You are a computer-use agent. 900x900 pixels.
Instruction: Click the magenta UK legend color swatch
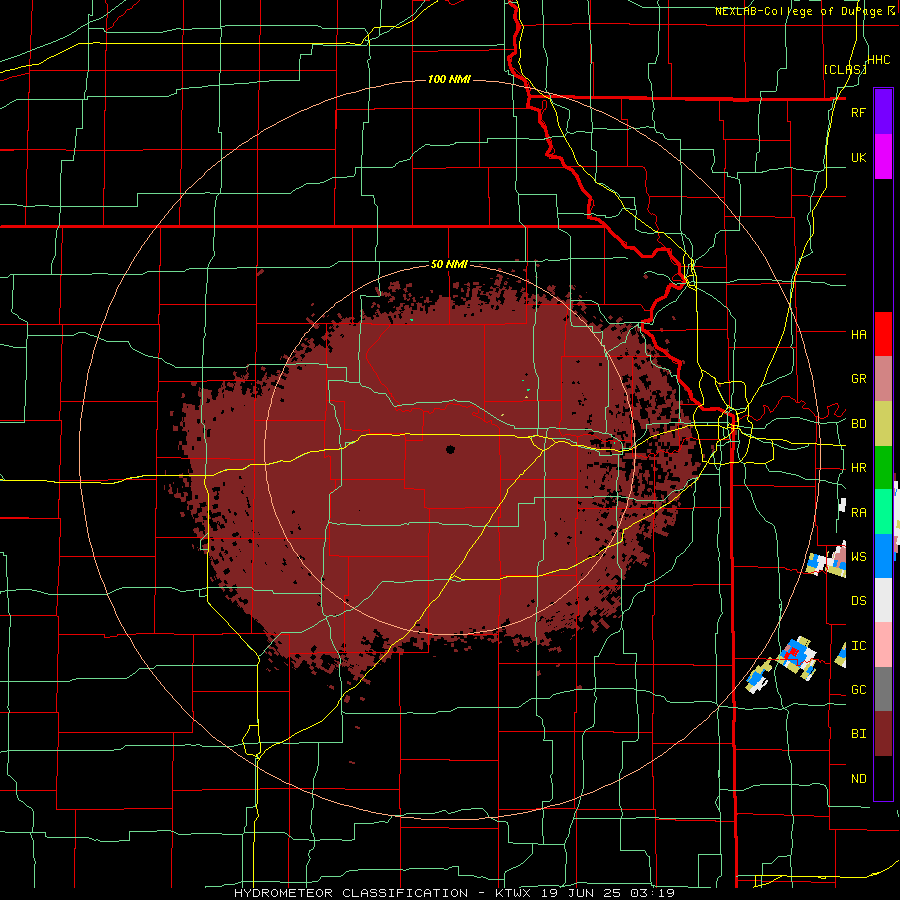(883, 157)
